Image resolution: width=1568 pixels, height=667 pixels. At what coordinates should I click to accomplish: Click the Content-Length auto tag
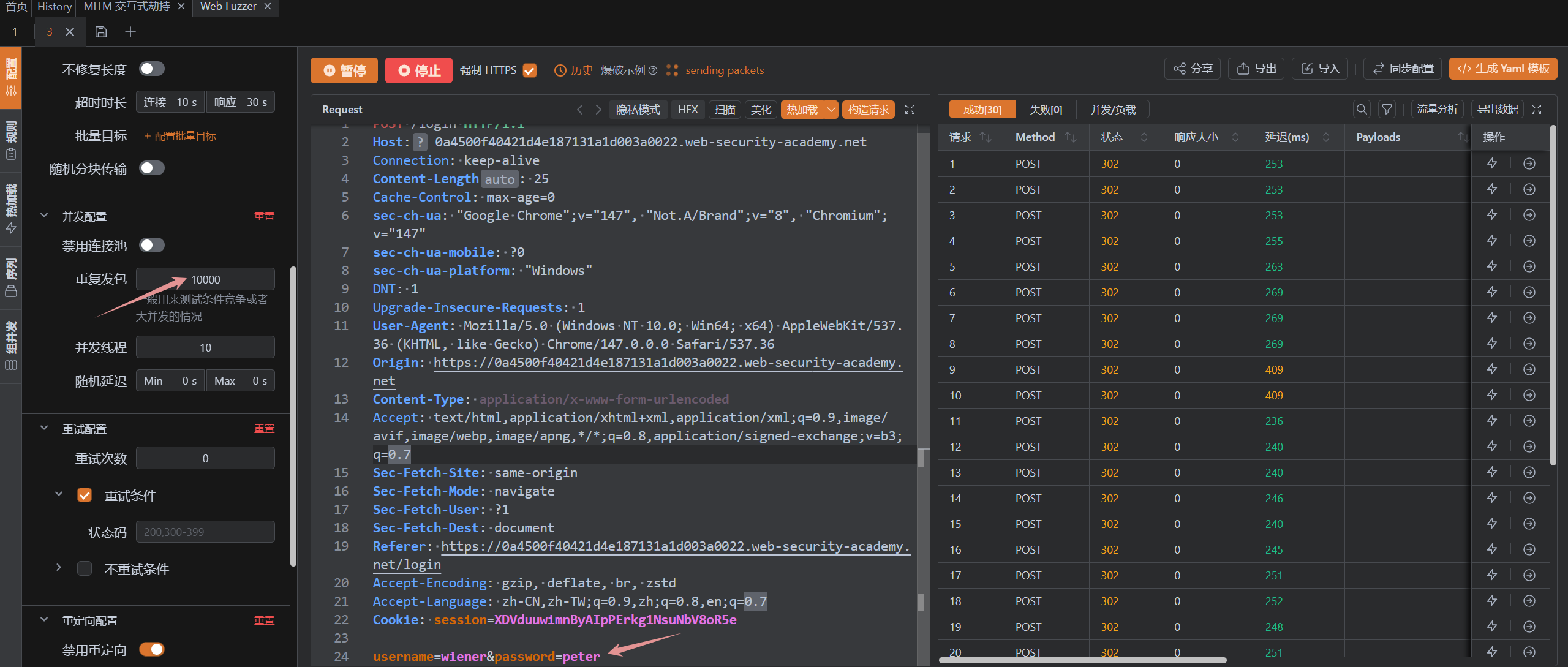500,179
